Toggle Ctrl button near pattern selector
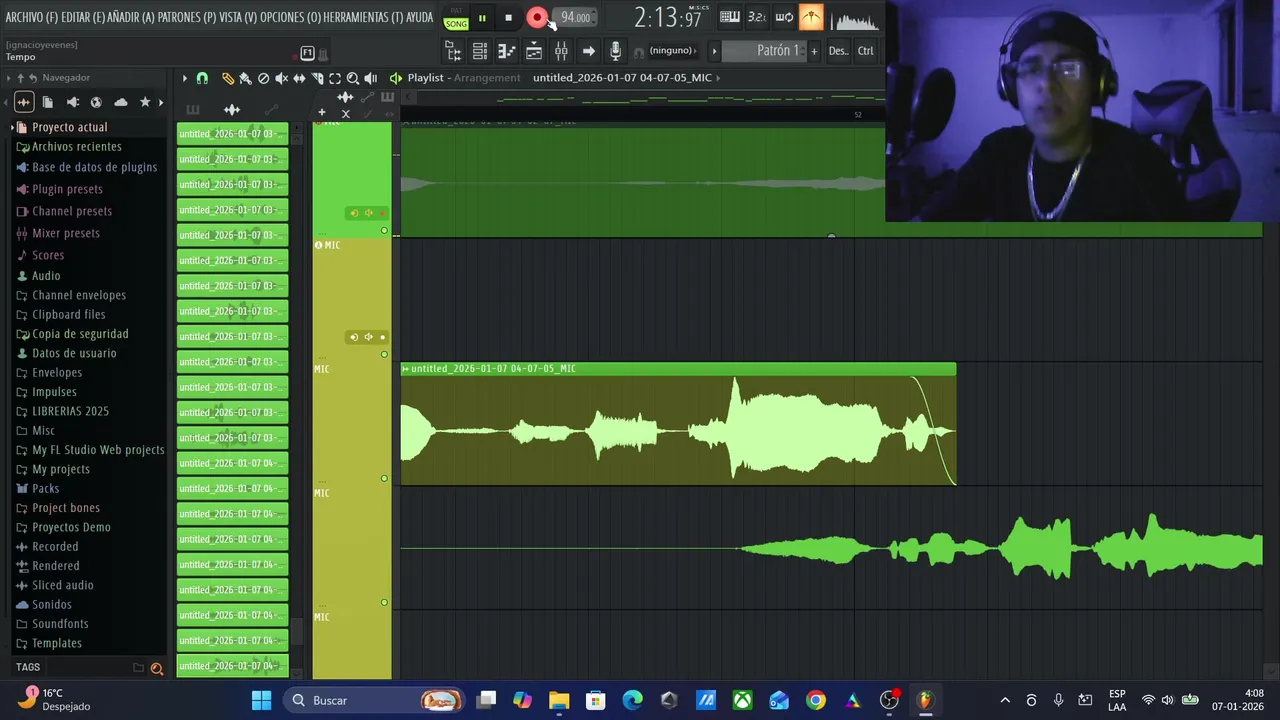1280x720 pixels. click(x=865, y=51)
